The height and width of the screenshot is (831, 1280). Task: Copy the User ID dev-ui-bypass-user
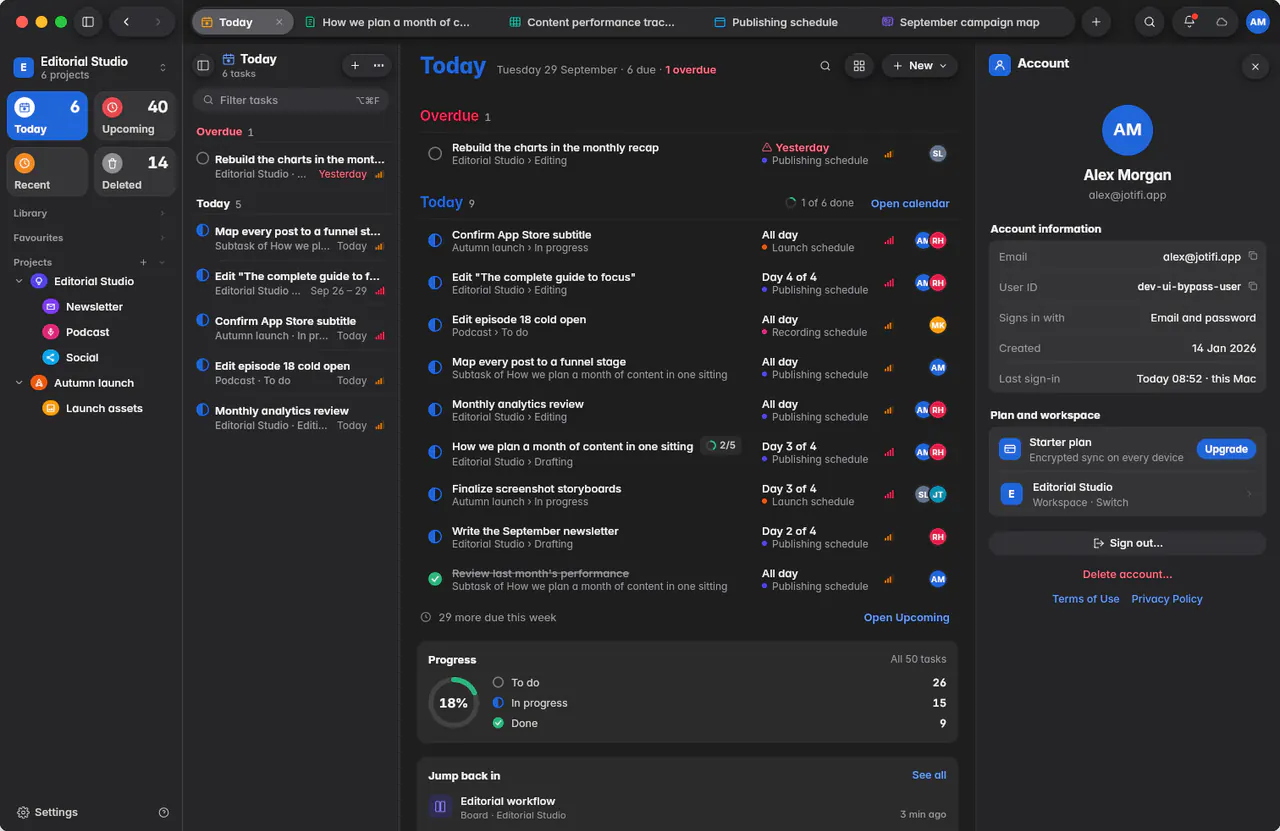(1253, 287)
